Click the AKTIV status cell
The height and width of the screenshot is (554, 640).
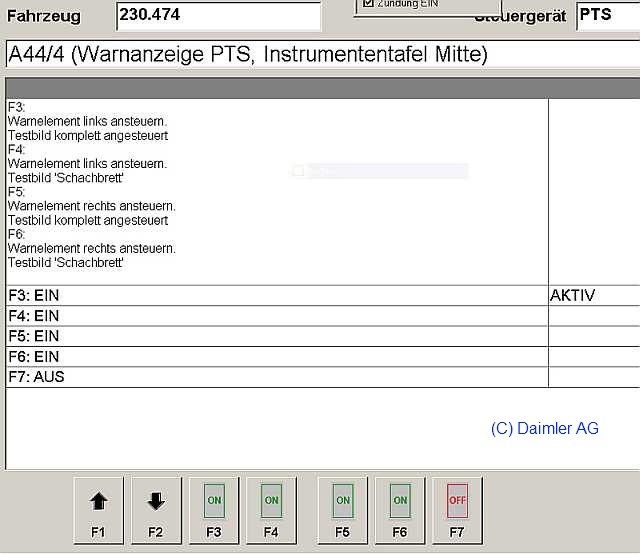[593, 296]
